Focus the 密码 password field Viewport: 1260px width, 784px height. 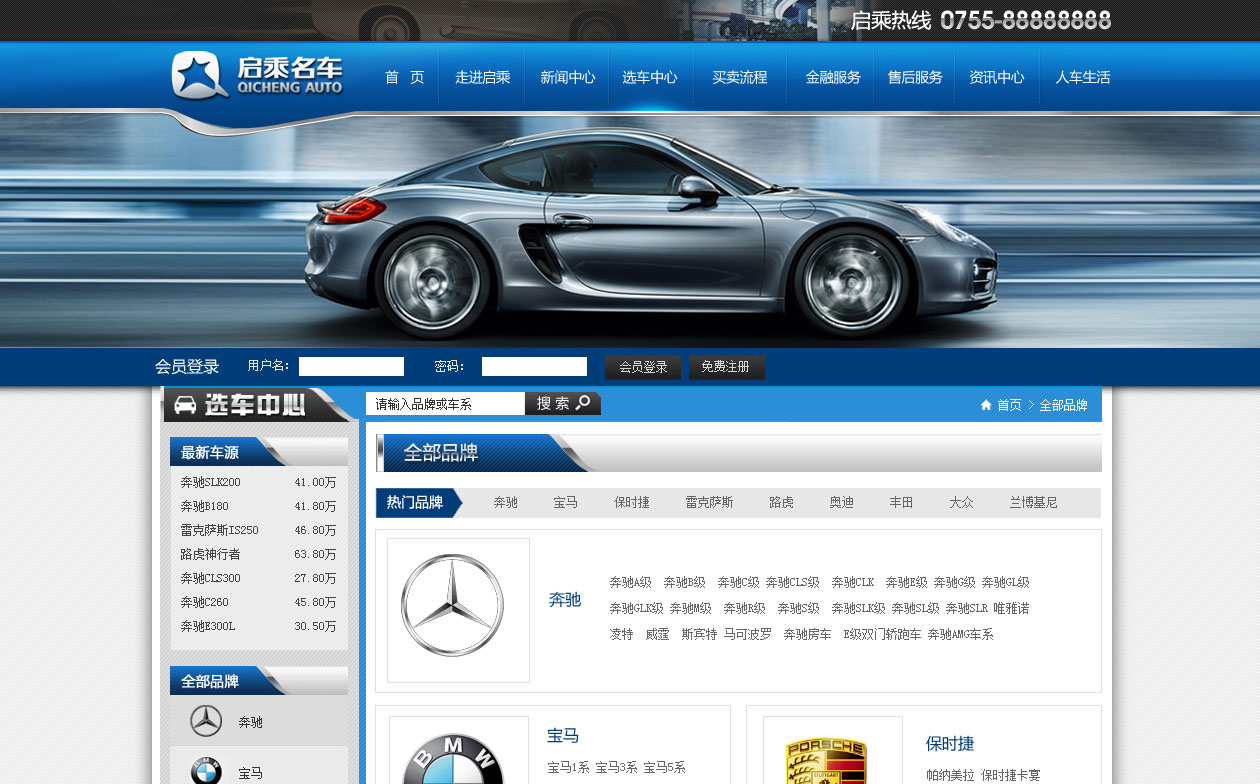coord(534,366)
